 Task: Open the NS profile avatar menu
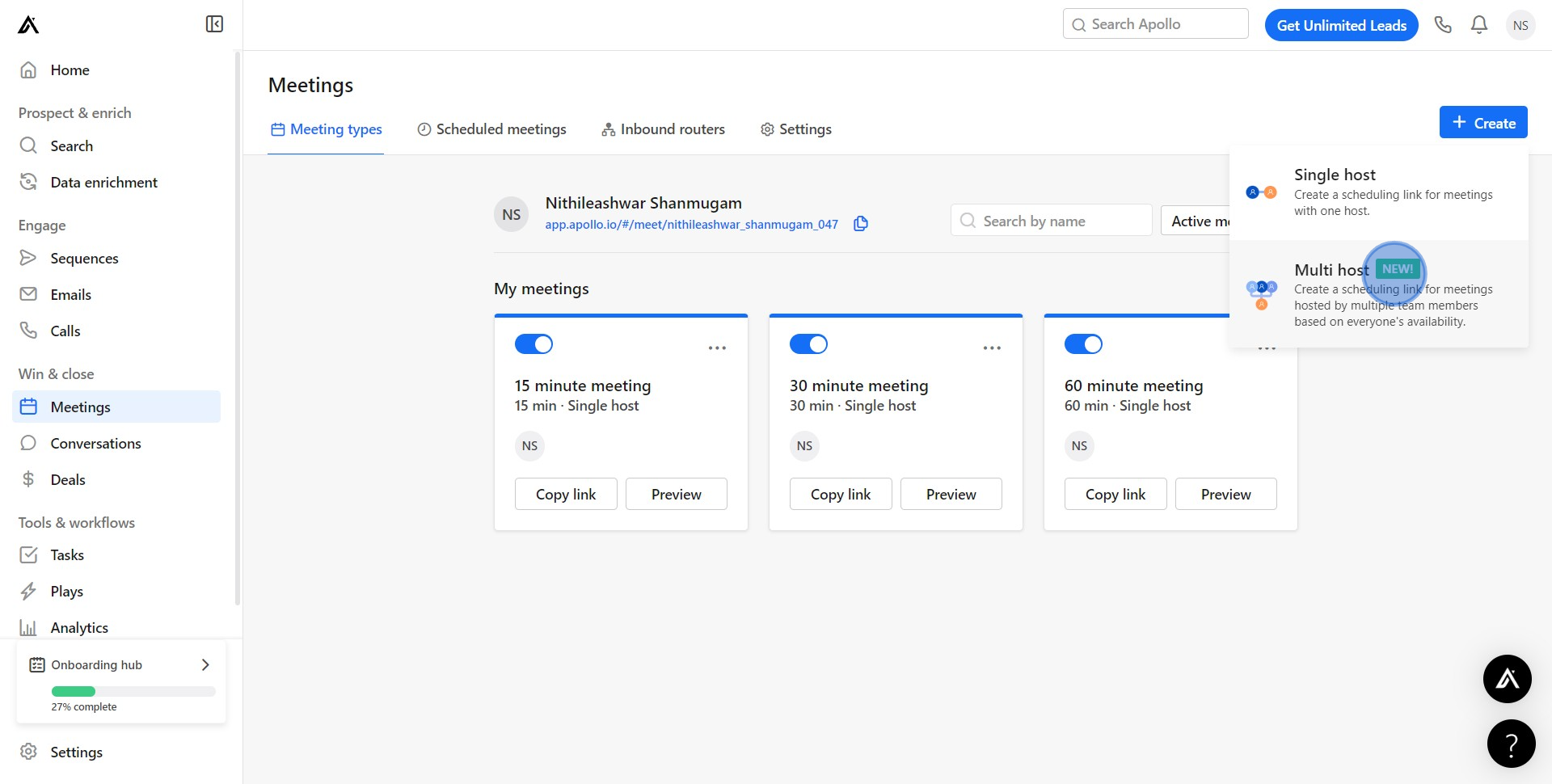point(1520,25)
